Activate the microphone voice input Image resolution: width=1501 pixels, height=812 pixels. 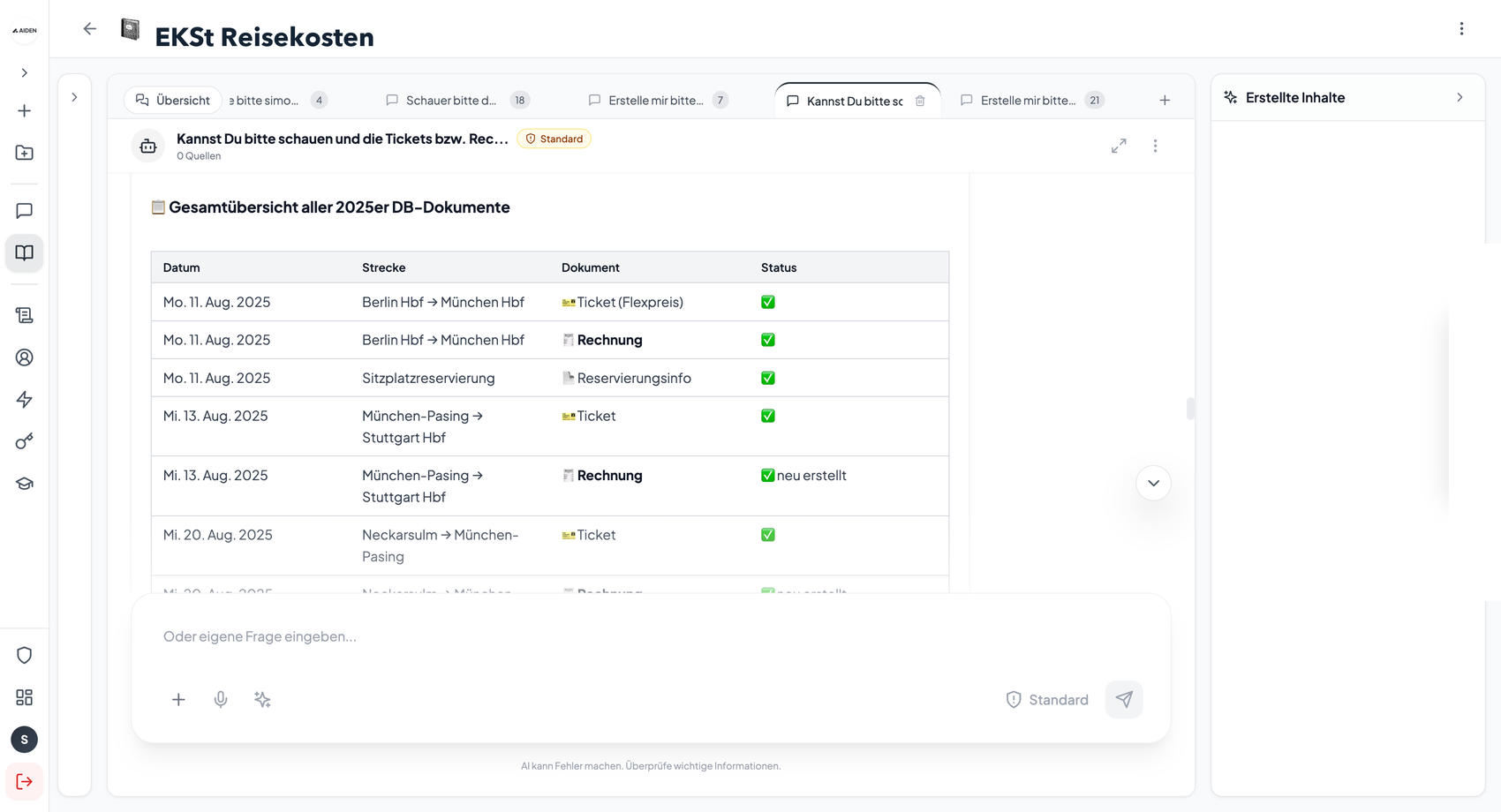pos(221,699)
